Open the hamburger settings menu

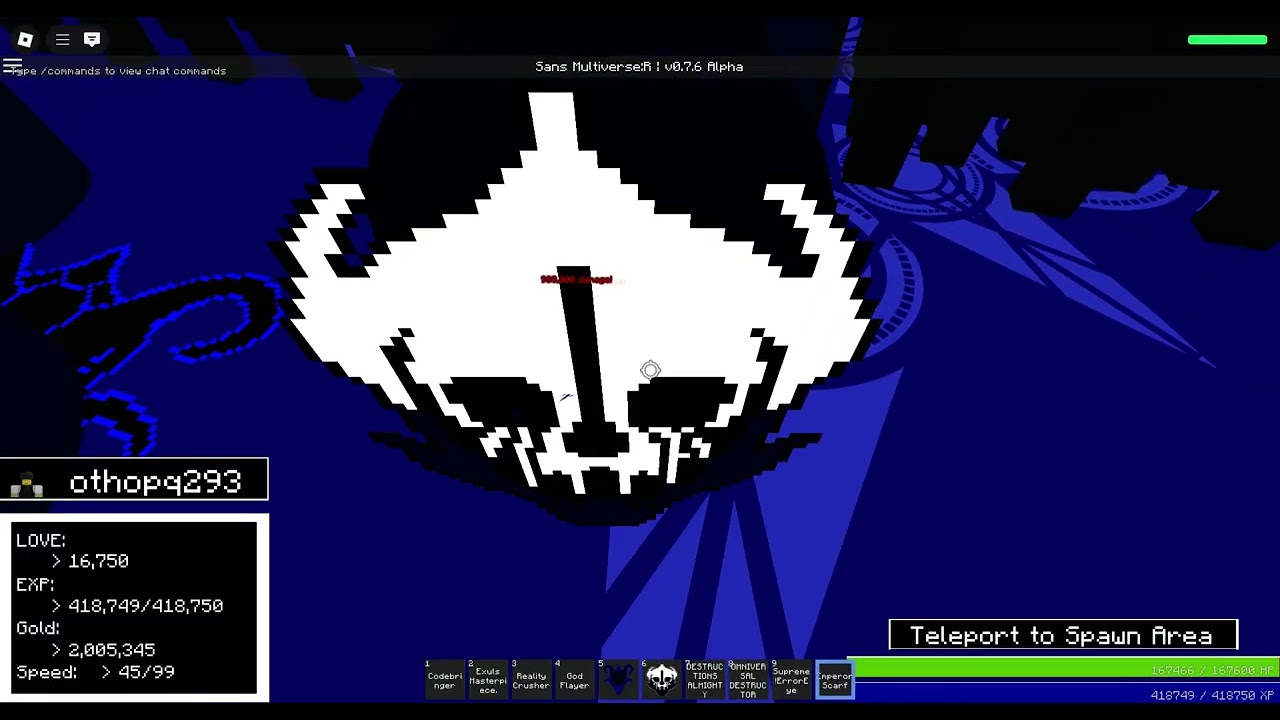pos(62,39)
